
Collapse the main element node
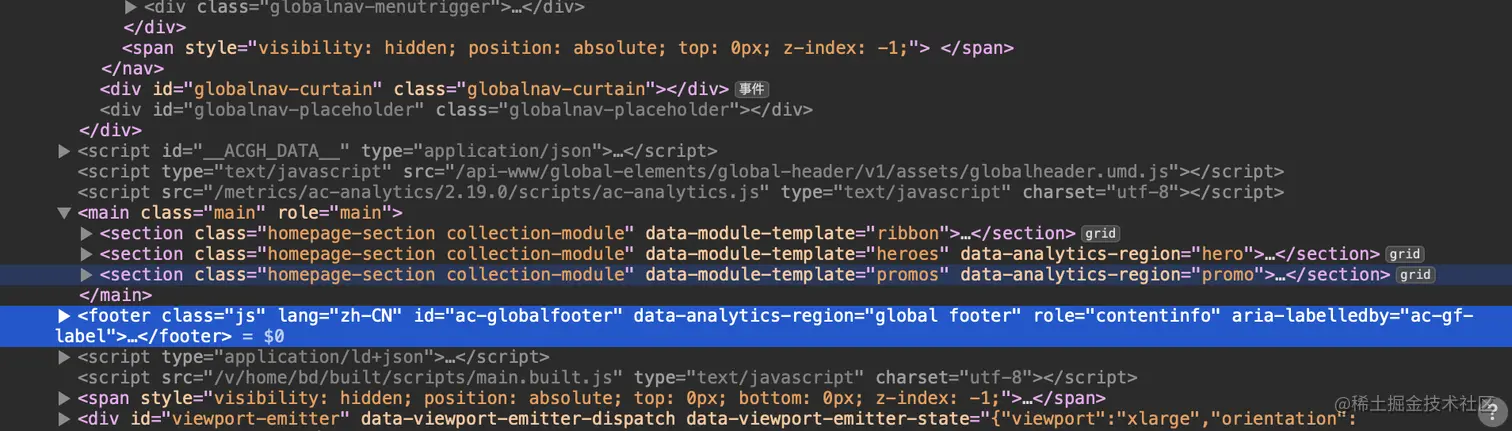[x=65, y=213]
